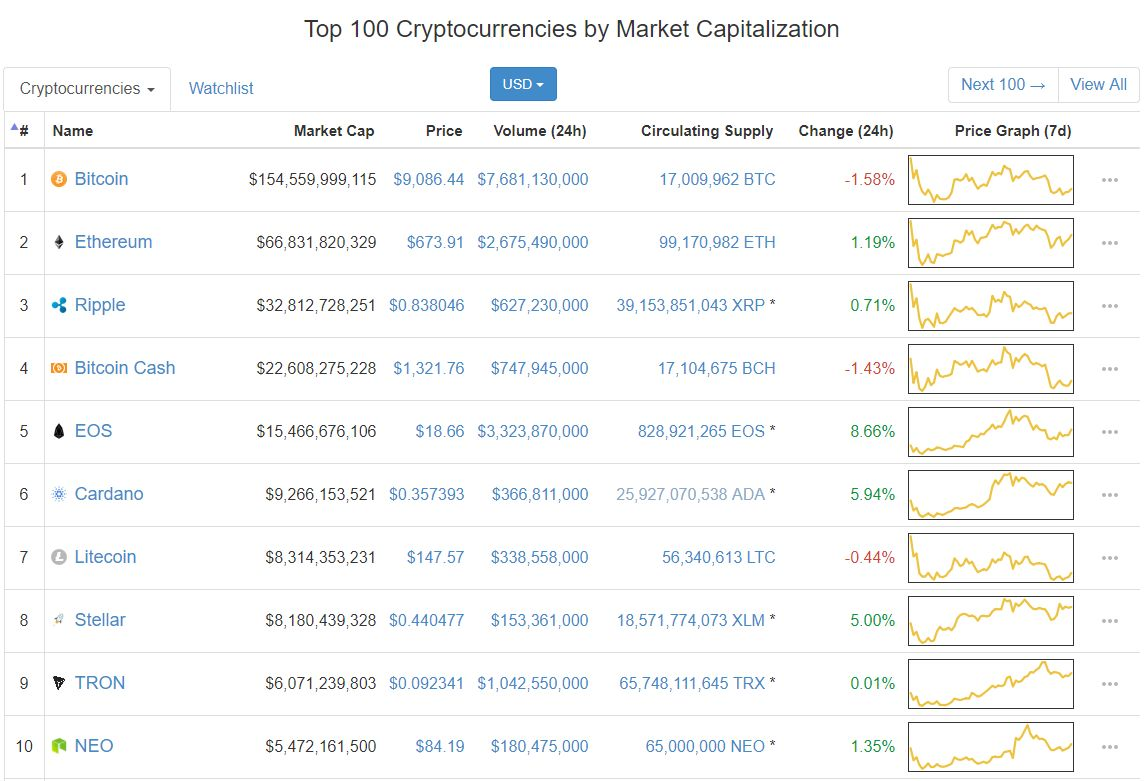Expand the options ellipsis for TRON row

click(x=1109, y=684)
